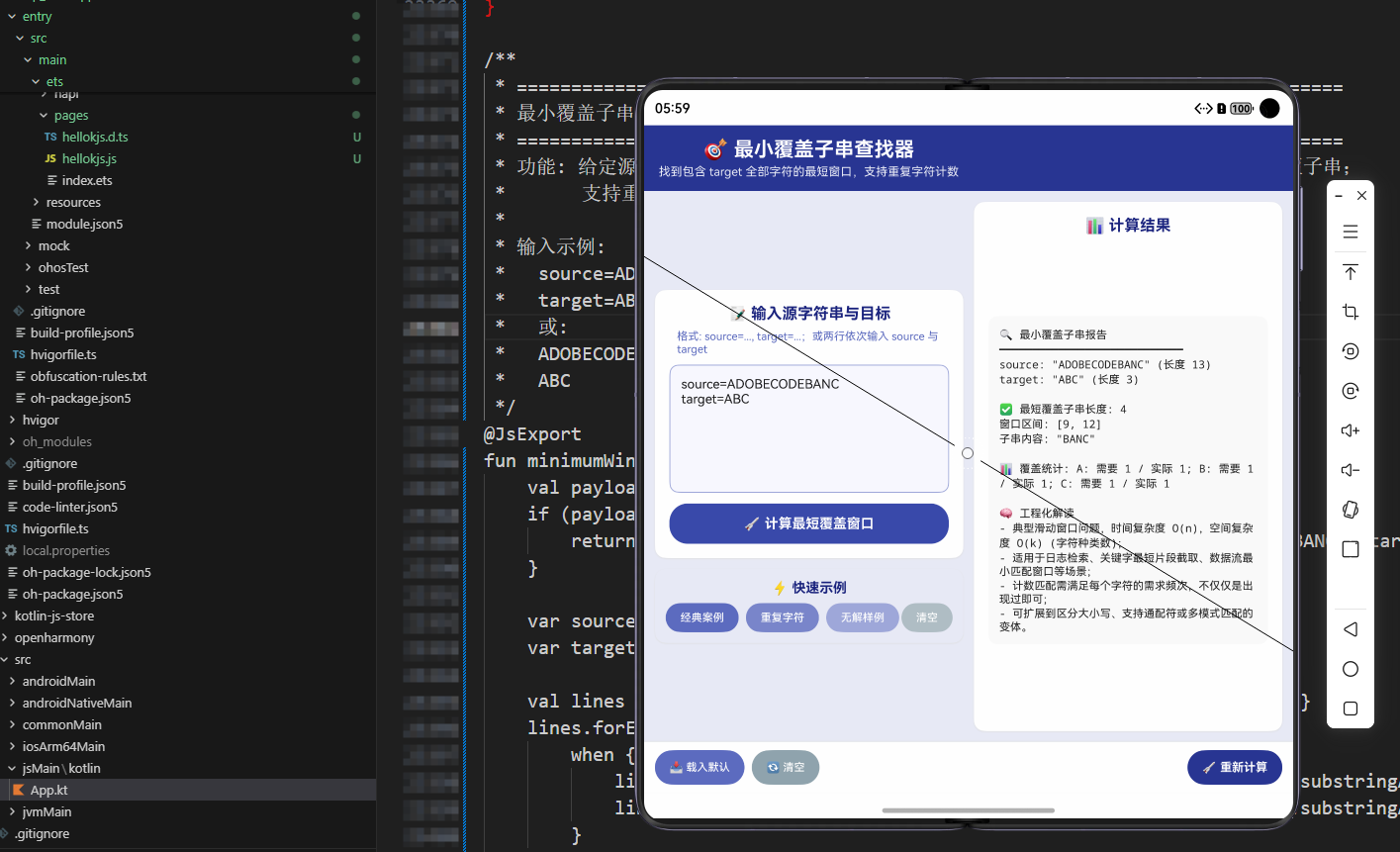Screen dimensions: 1400x852
Task: Minimize the emulator toolbar panel
Action: point(1339,196)
